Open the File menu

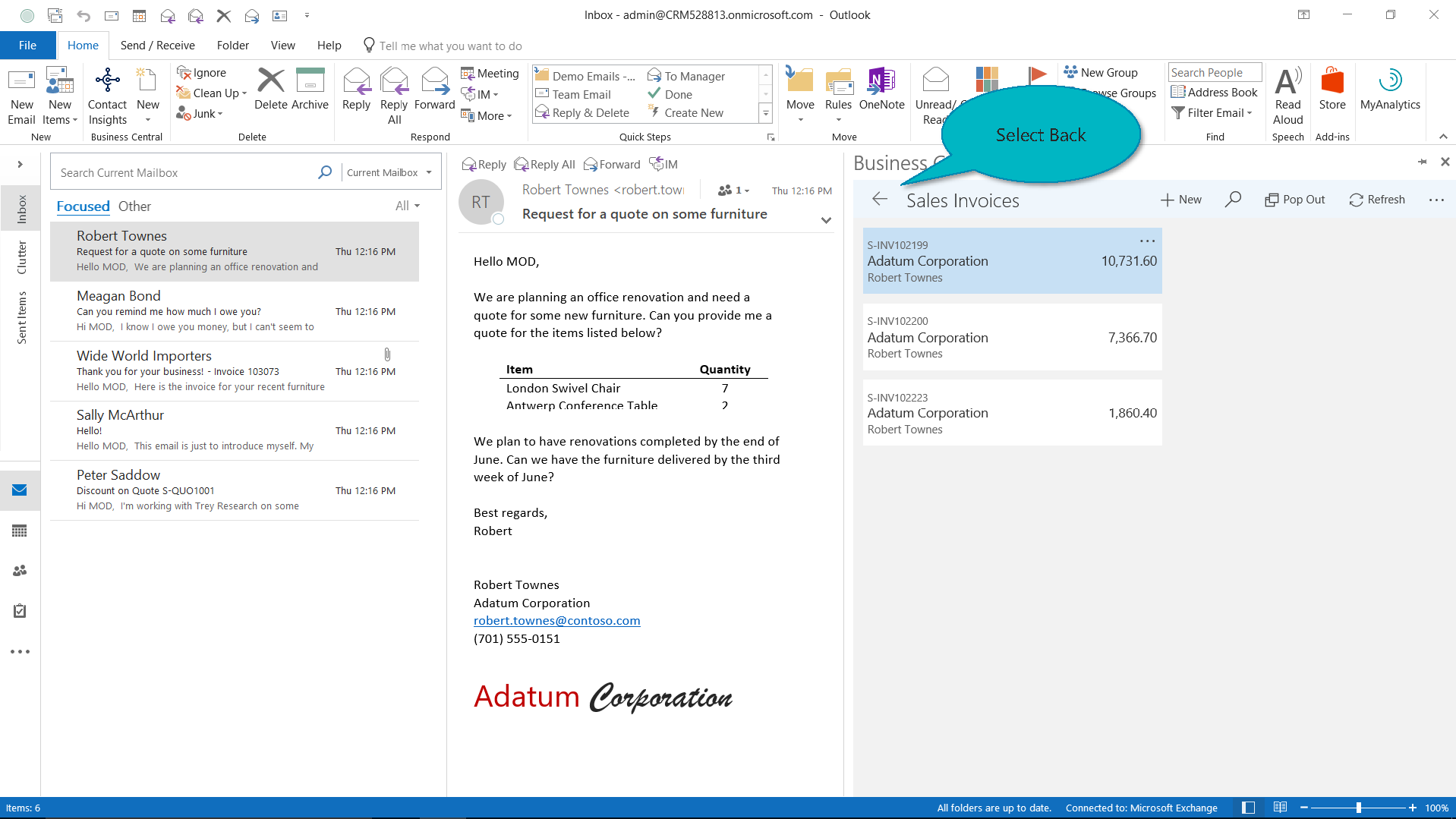coord(27,46)
